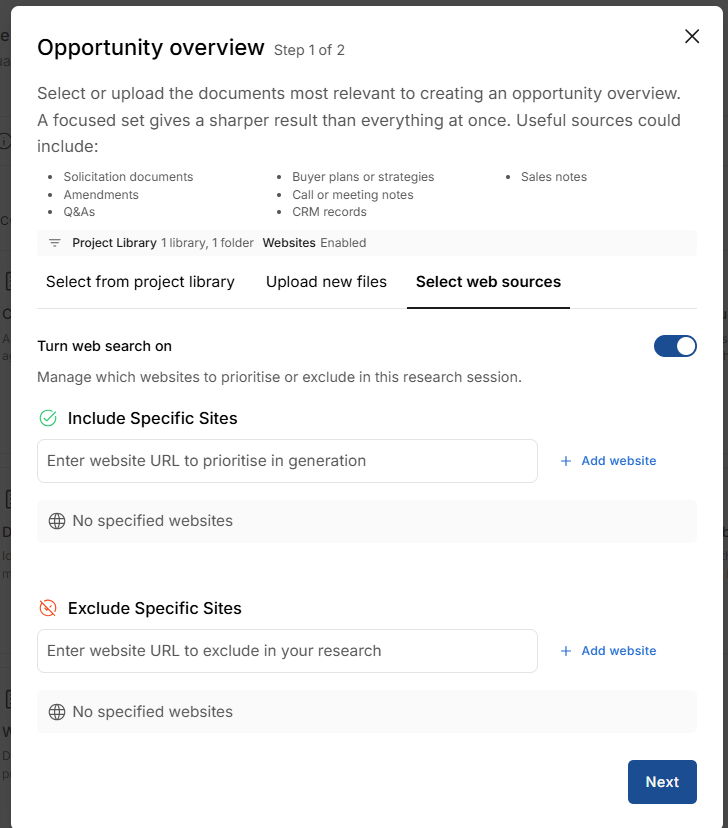Select the Select web sources tab
The height and width of the screenshot is (828, 728).
click(488, 282)
